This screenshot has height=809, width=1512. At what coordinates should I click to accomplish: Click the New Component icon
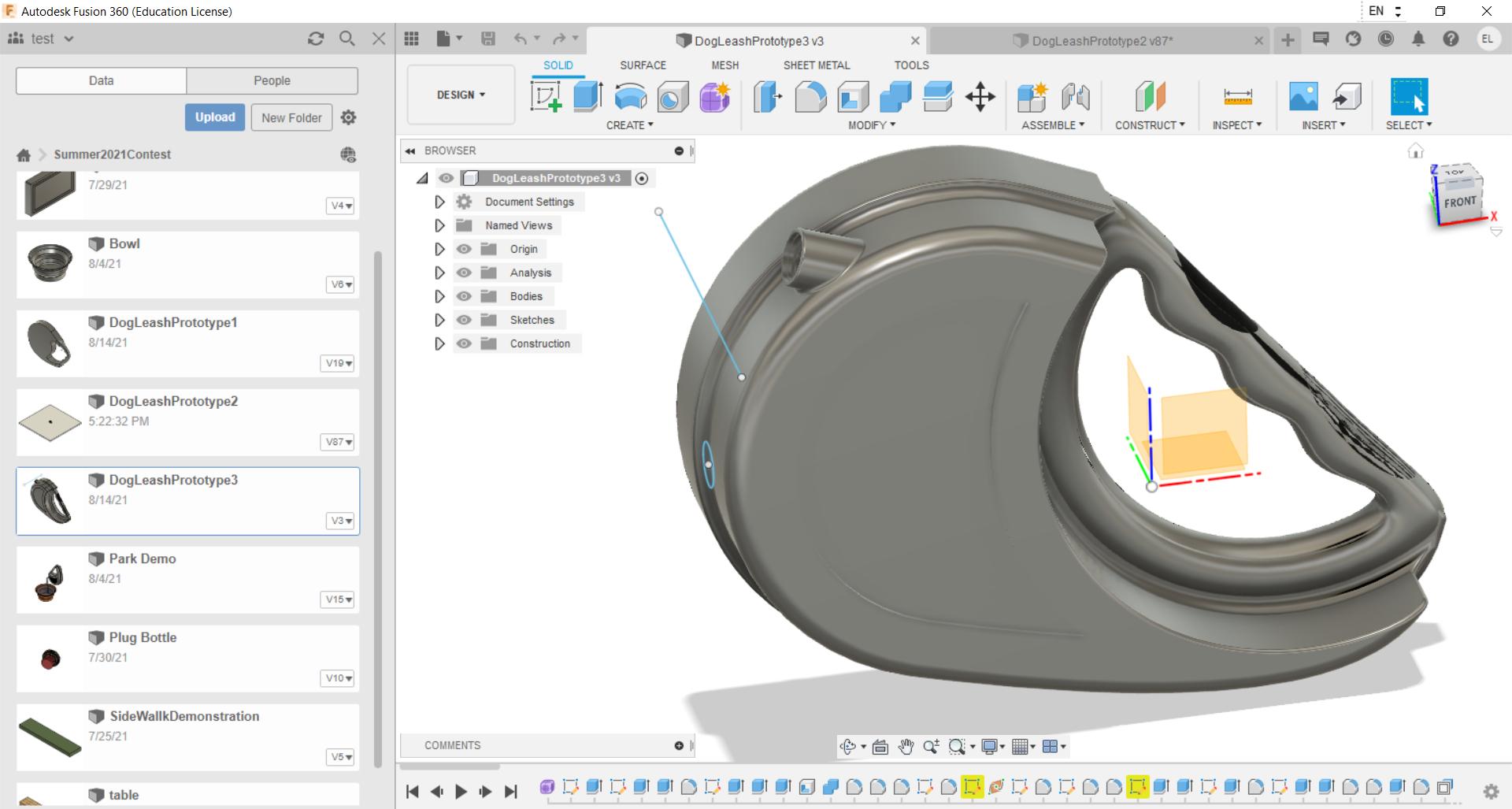(x=1032, y=97)
